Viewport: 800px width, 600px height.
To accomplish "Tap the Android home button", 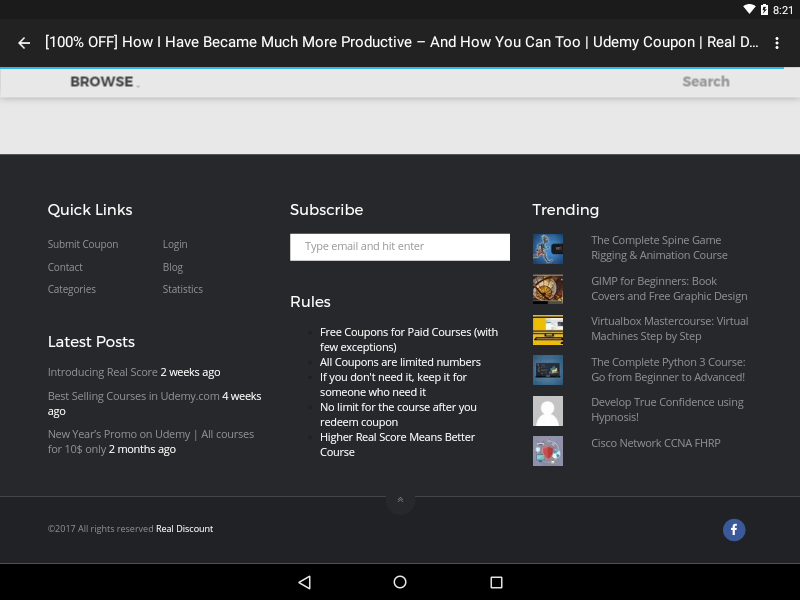I will (400, 582).
